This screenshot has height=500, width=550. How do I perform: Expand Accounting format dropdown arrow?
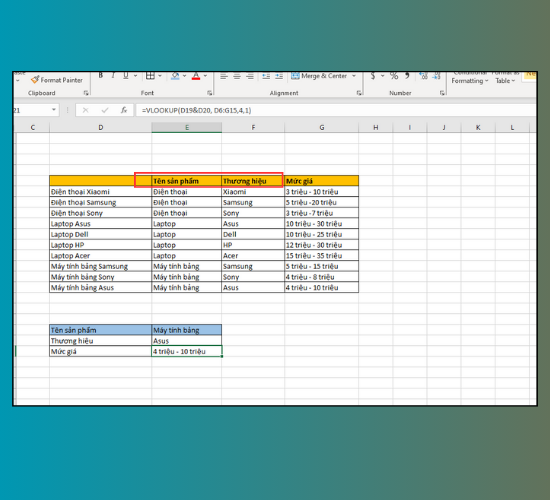coord(382,76)
